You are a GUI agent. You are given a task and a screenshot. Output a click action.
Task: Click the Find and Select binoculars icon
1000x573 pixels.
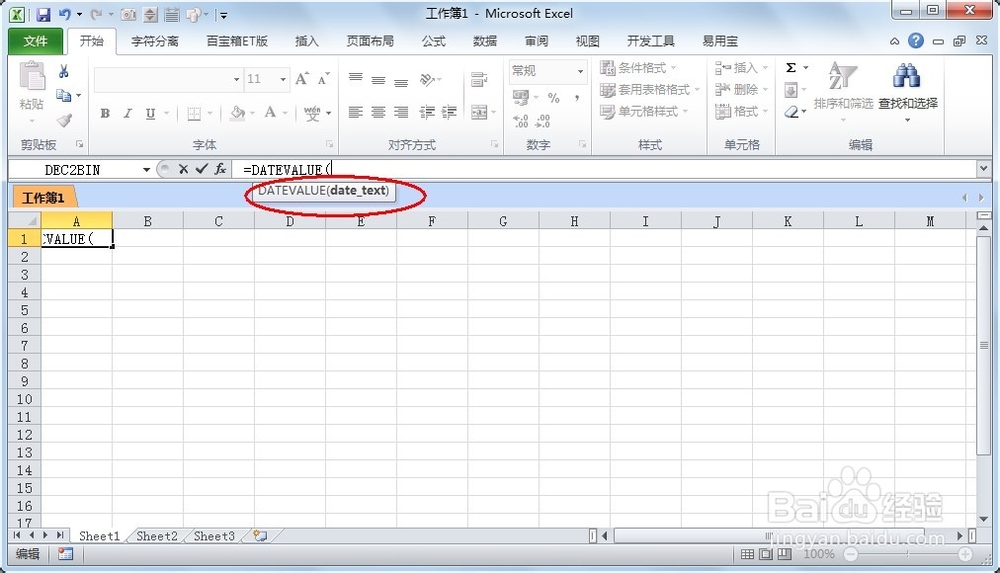point(906,76)
